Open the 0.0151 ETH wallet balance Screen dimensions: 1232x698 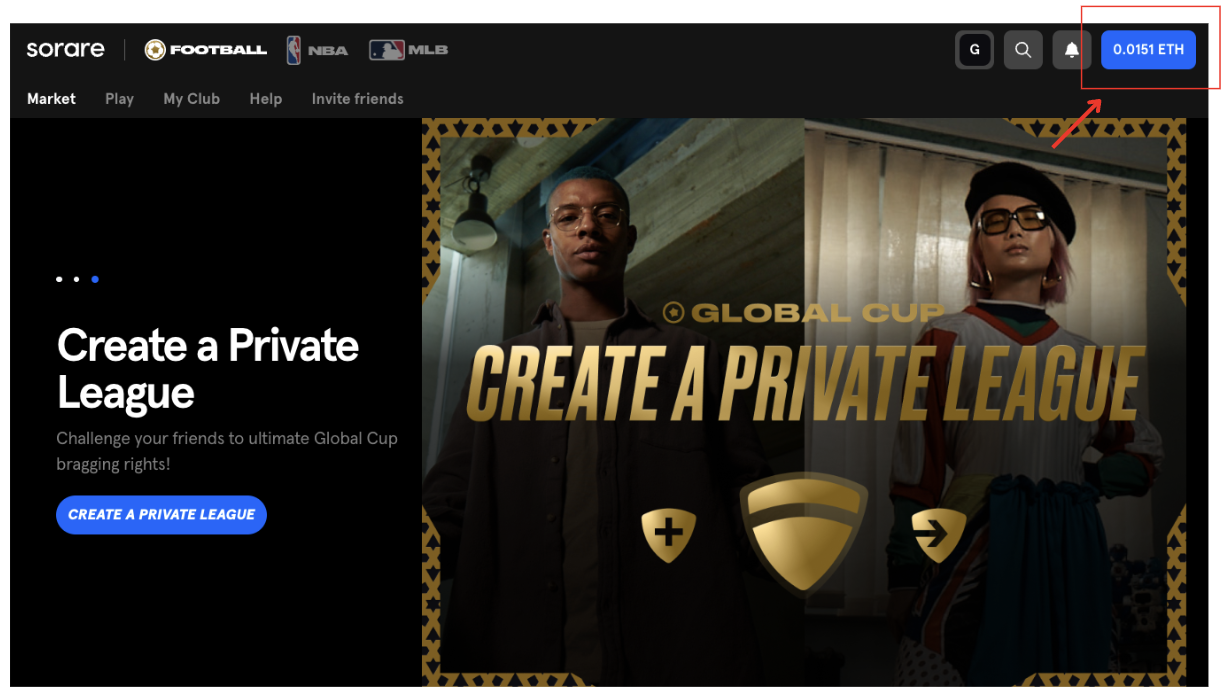coord(1148,50)
